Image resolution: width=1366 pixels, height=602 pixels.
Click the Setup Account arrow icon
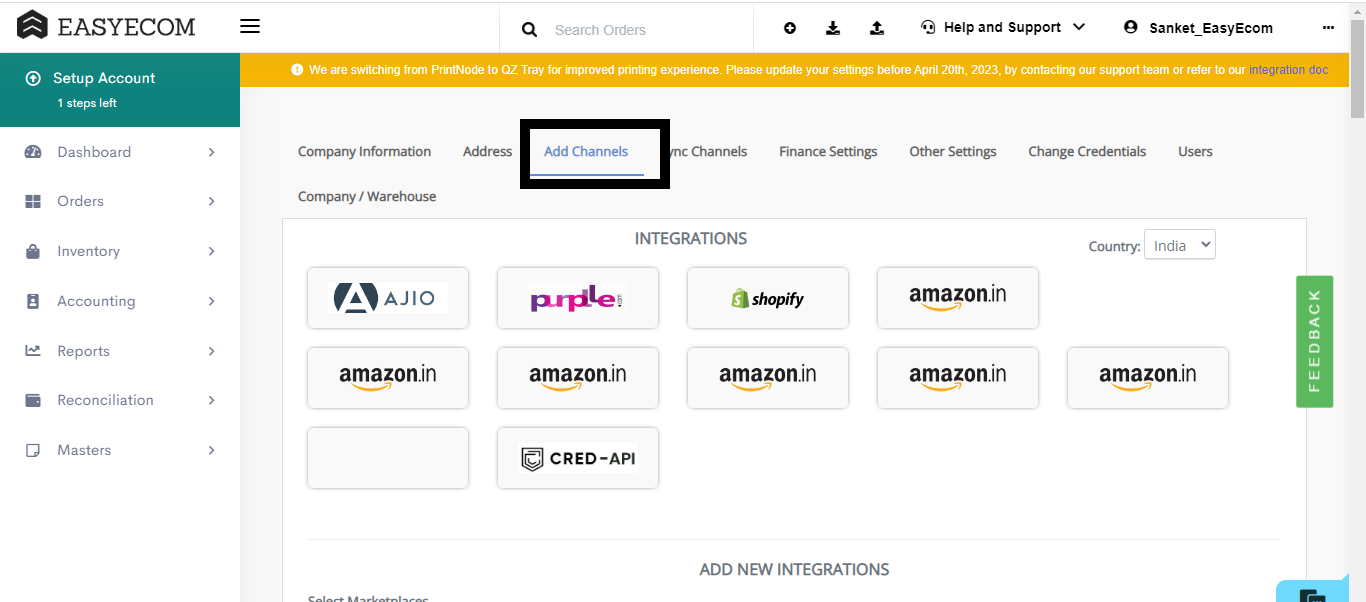pyautogui.click(x=33, y=78)
